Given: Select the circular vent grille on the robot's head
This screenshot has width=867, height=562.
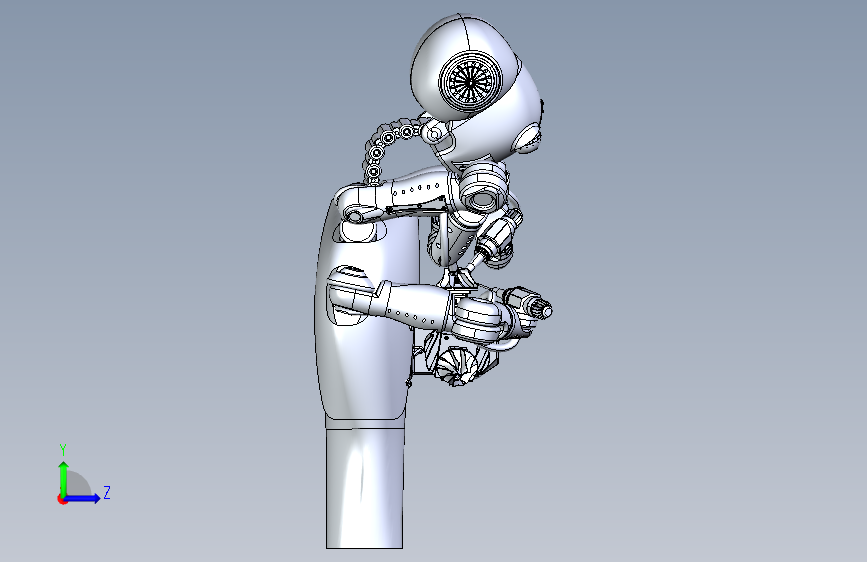Looking at the screenshot, I should tap(471, 82).
